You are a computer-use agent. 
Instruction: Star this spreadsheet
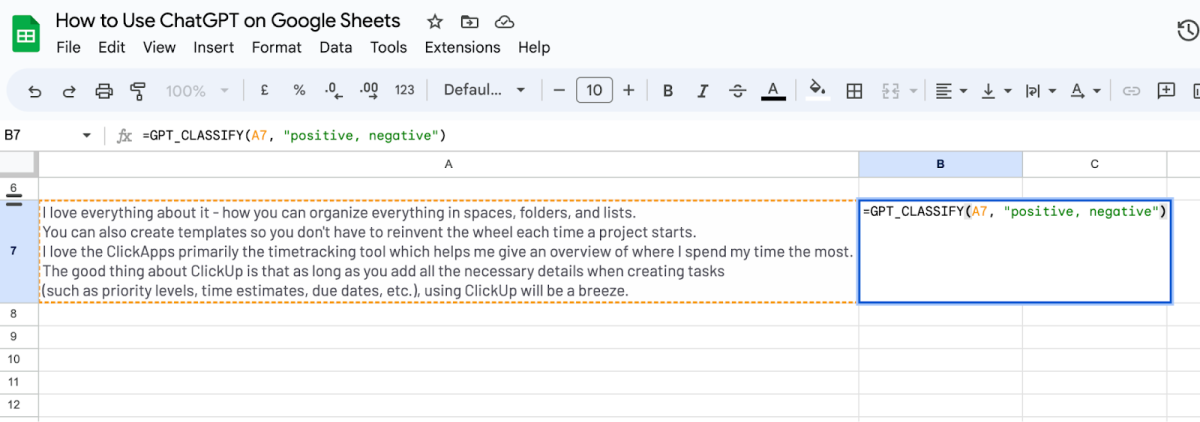click(435, 21)
